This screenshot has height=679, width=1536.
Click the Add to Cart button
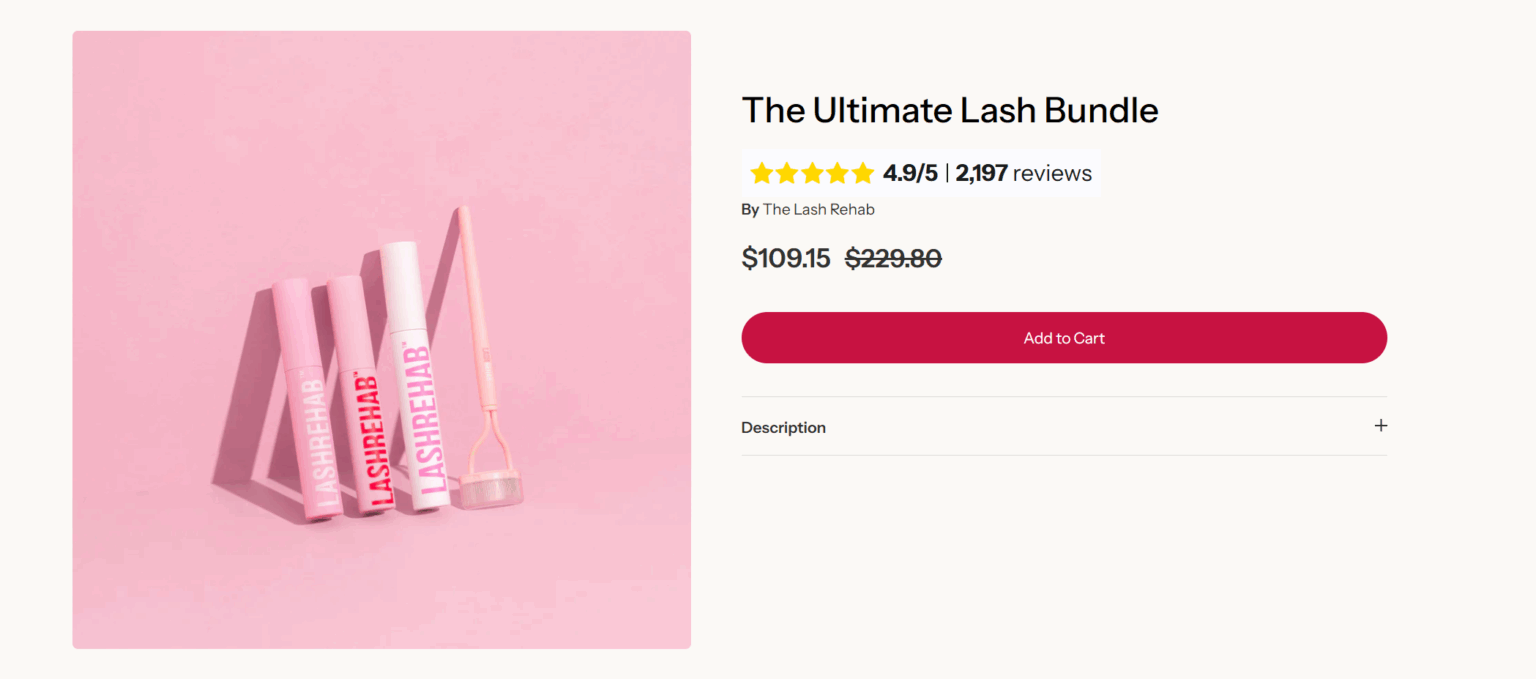1063,338
